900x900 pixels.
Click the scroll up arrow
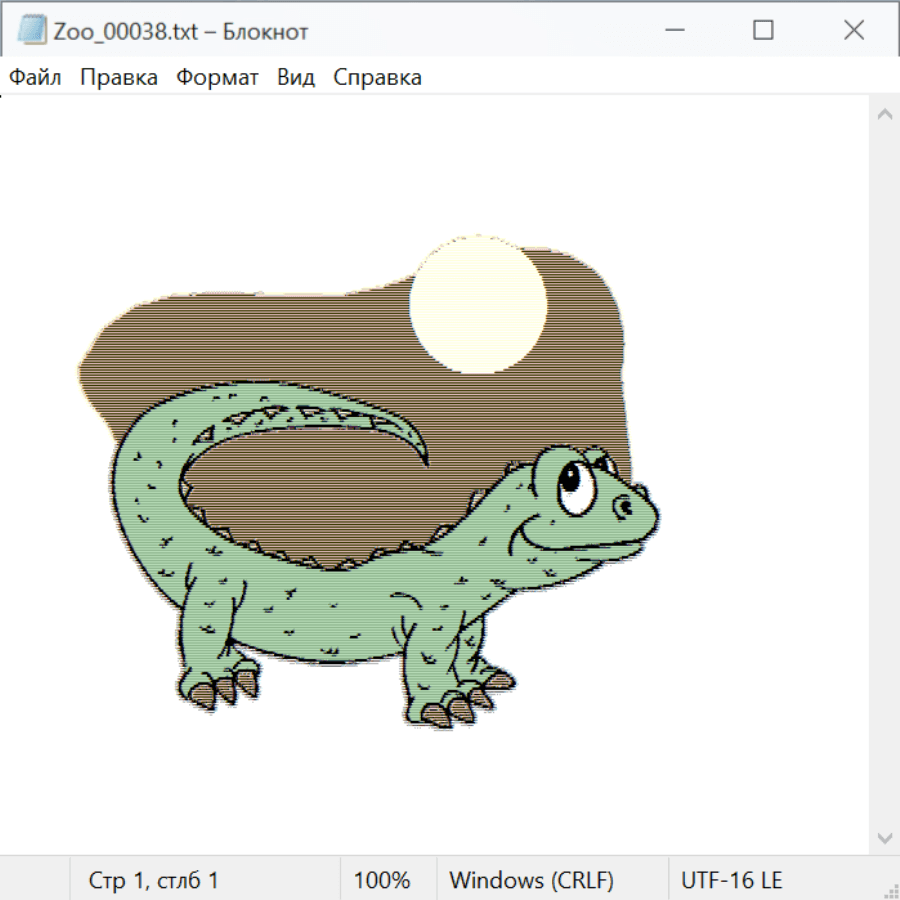click(x=884, y=114)
